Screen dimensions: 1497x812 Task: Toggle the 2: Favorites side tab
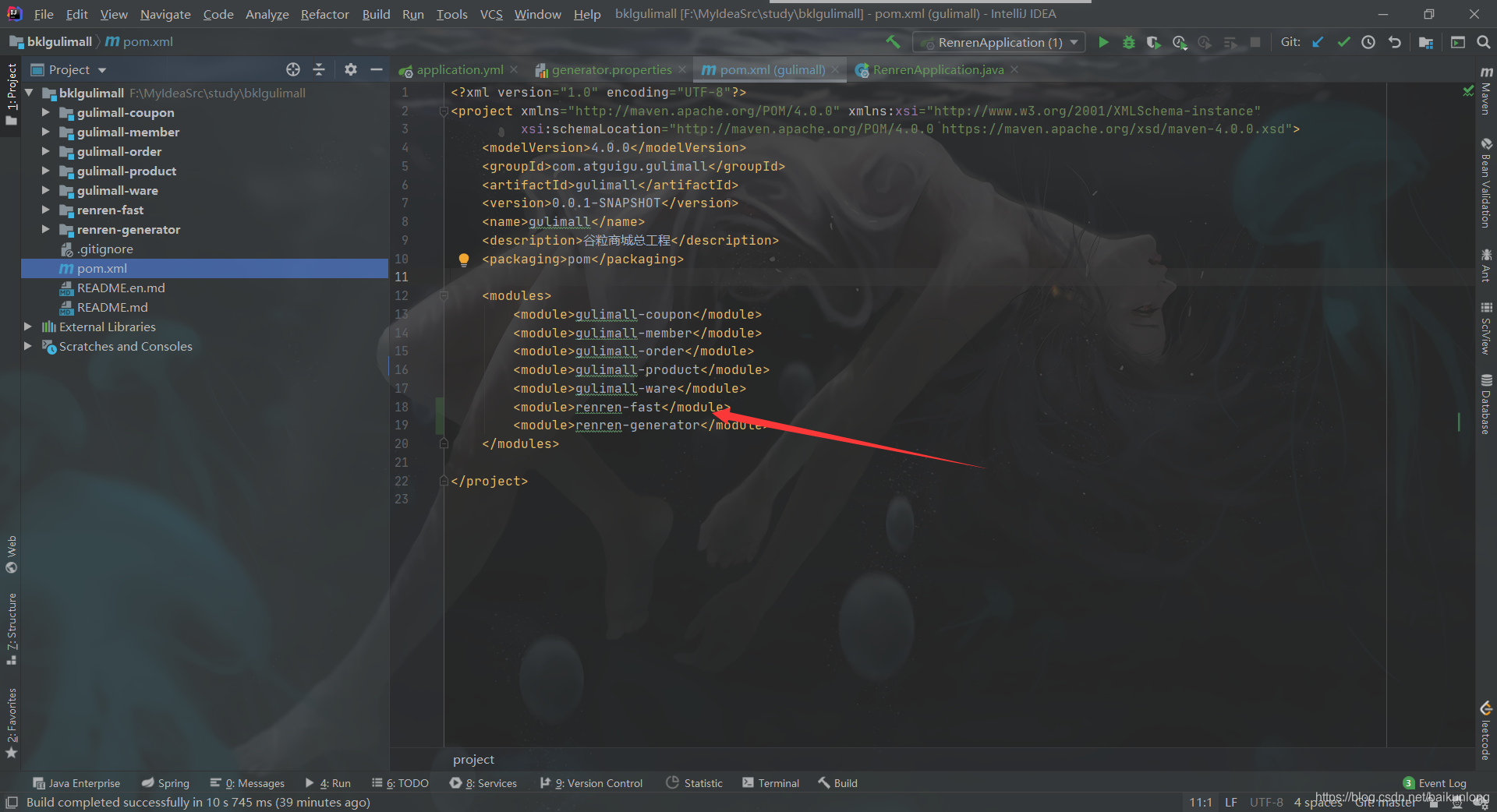(11, 722)
